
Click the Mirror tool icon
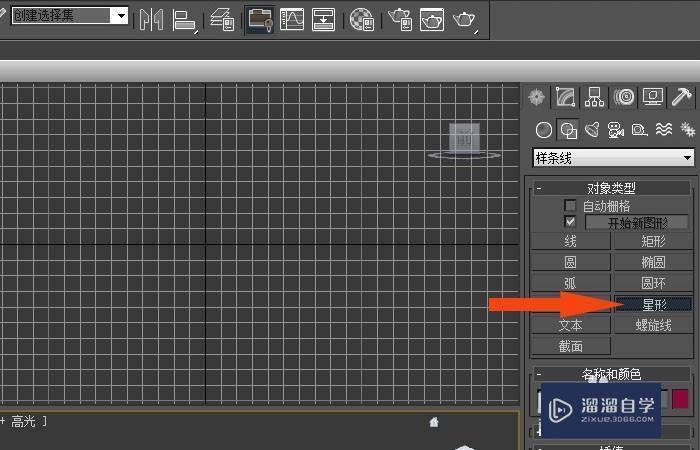tap(151, 20)
